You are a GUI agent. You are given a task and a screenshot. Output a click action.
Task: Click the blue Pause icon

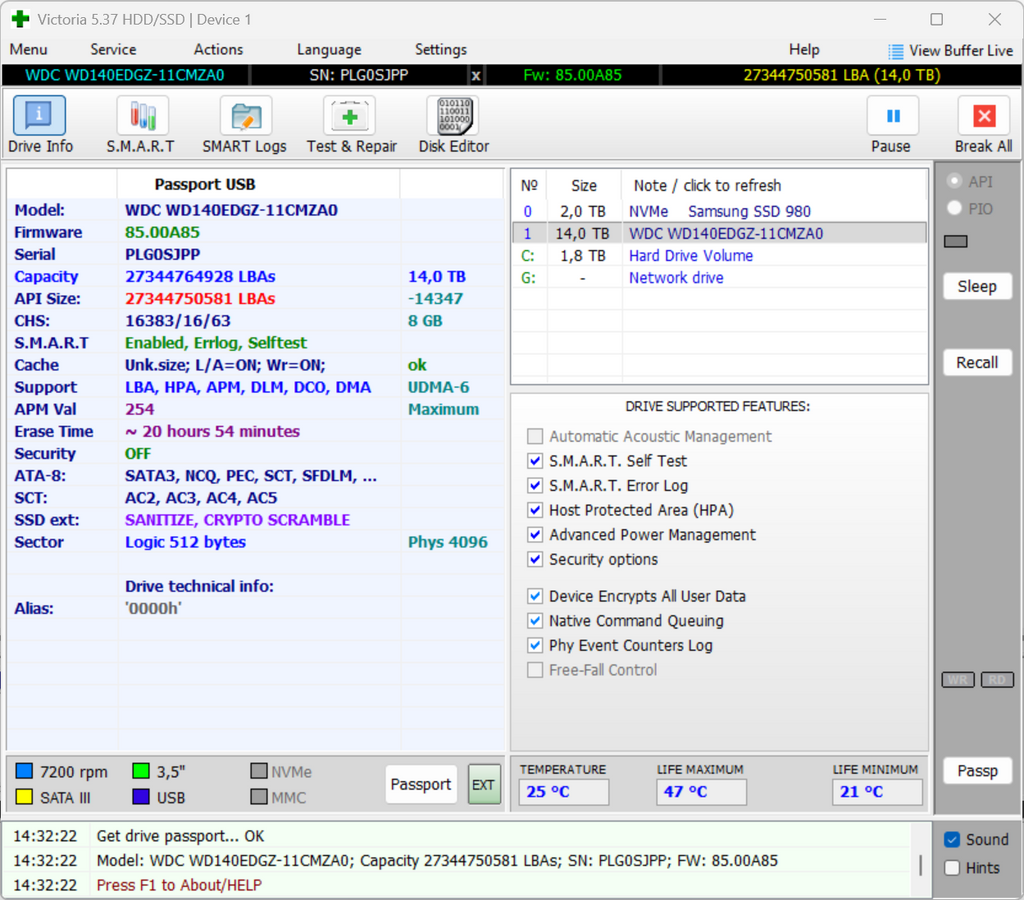893,116
